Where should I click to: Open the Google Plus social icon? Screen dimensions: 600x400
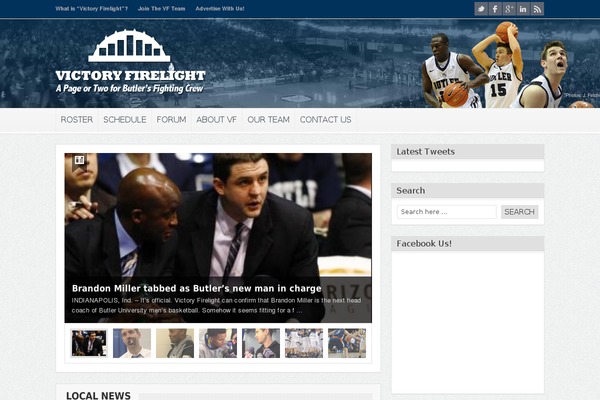pyautogui.click(x=509, y=9)
